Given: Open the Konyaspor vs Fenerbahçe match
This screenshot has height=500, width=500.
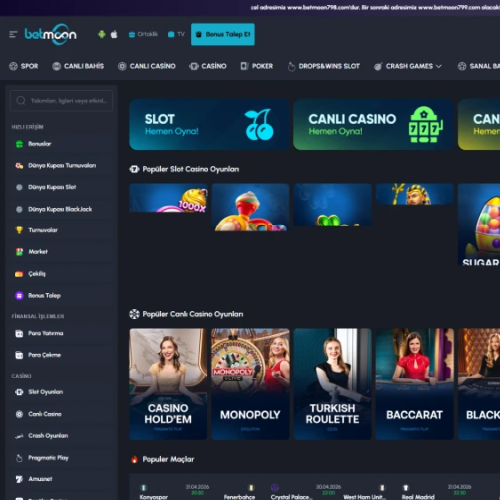Looking at the screenshot, I should 197,491.
